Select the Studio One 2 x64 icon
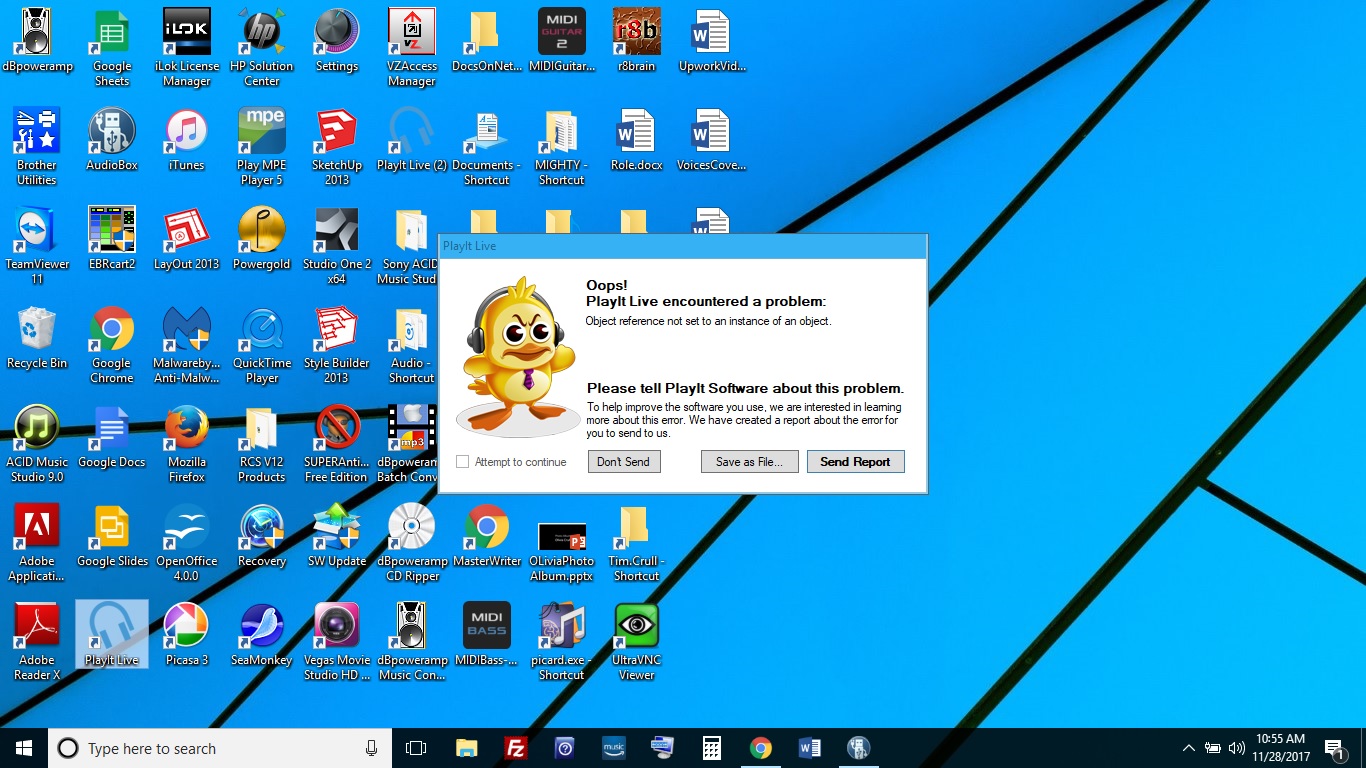Screen dimensions: 1366x768 [x=337, y=246]
